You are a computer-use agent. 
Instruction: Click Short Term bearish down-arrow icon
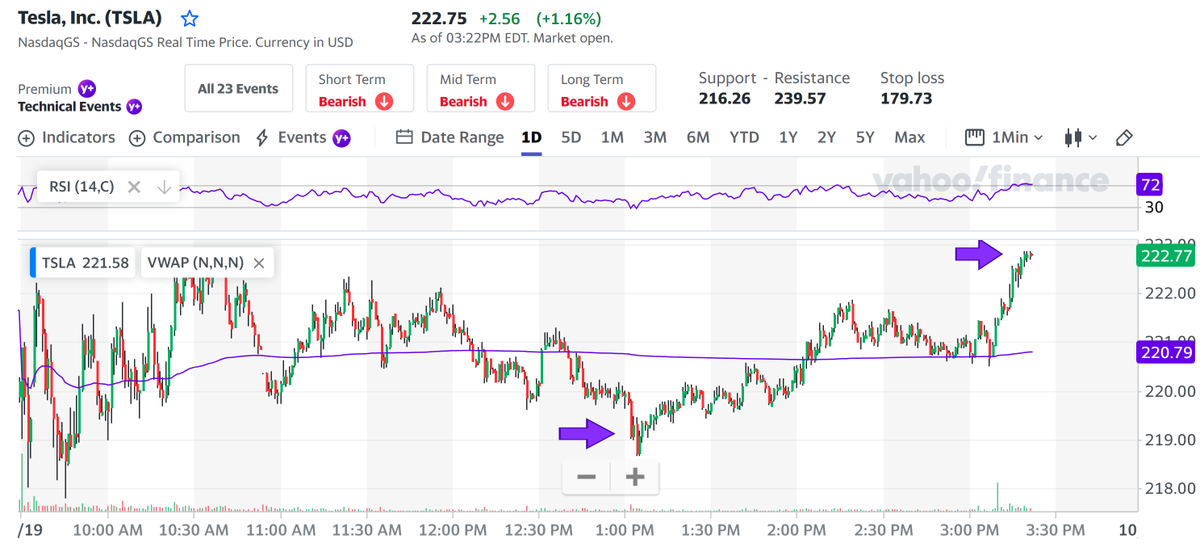(385, 102)
